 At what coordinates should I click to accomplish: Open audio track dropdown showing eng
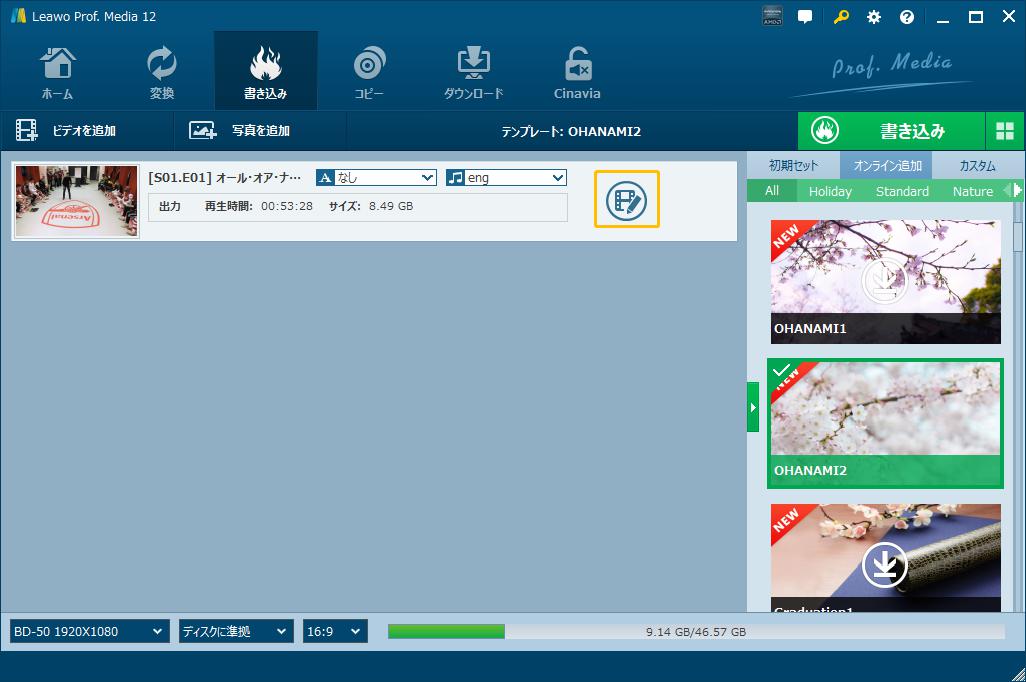pos(506,177)
